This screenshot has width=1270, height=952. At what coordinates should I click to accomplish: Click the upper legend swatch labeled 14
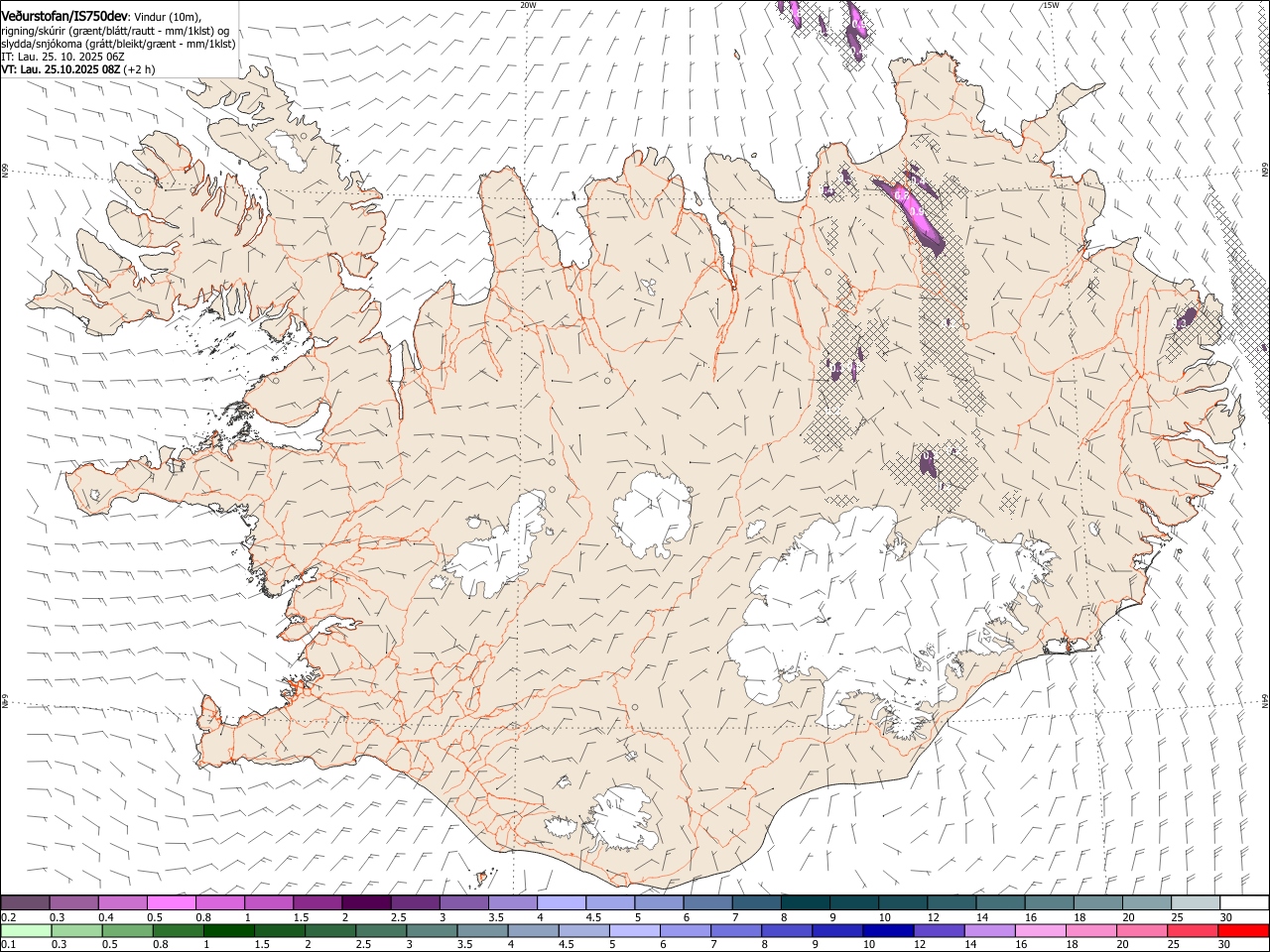click(1000, 902)
